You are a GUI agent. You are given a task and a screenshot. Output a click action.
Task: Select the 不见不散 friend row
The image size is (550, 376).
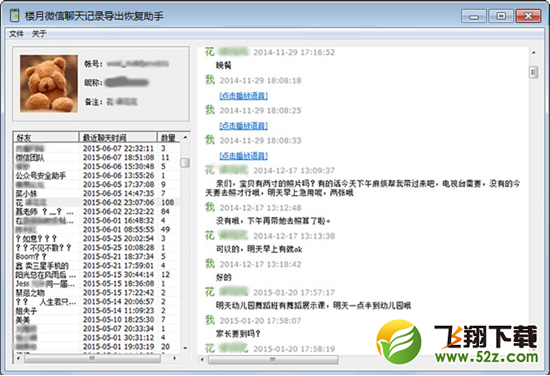pyautogui.click(x=97, y=248)
